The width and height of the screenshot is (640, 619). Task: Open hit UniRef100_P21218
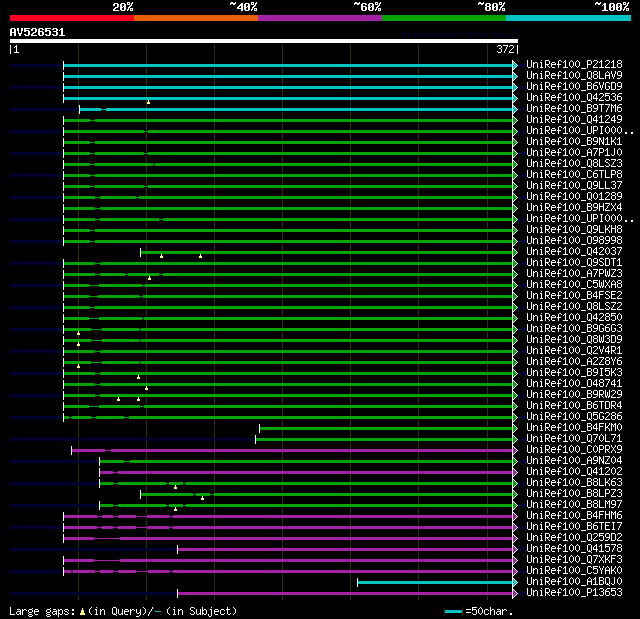pos(574,64)
